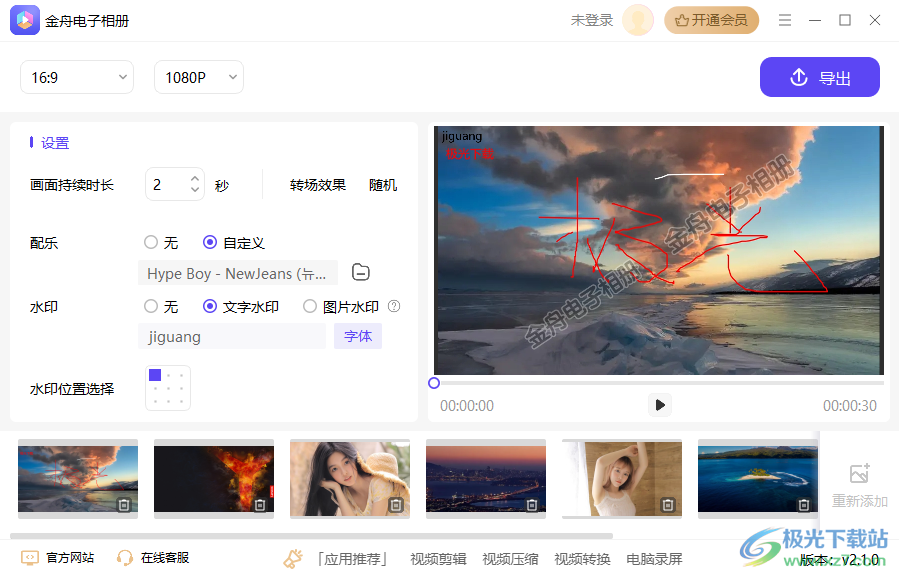Open the music file selection folder icon
This screenshot has height=577, width=899.
(x=360, y=272)
